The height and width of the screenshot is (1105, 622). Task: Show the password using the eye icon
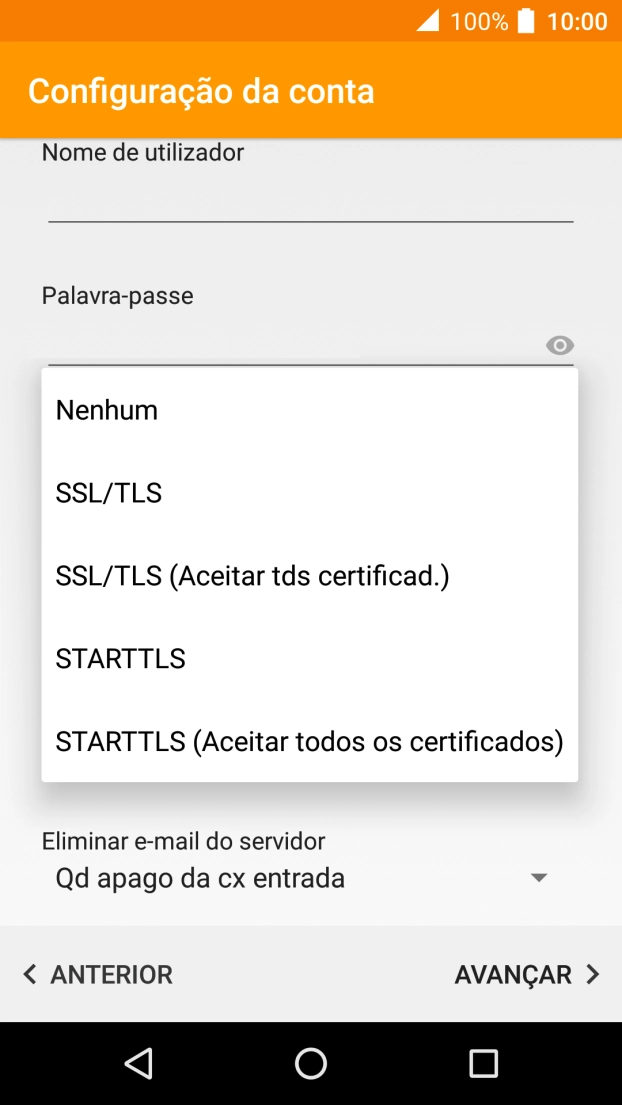point(559,345)
